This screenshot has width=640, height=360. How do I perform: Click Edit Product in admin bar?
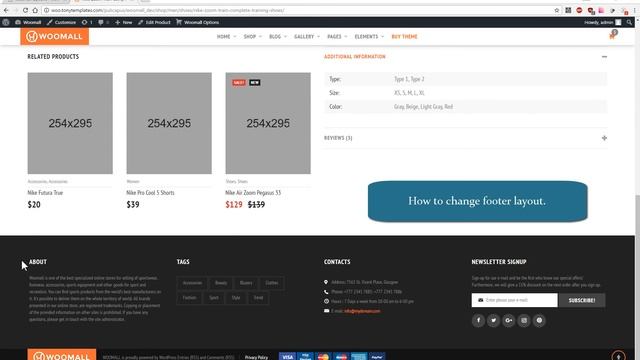tap(154, 22)
